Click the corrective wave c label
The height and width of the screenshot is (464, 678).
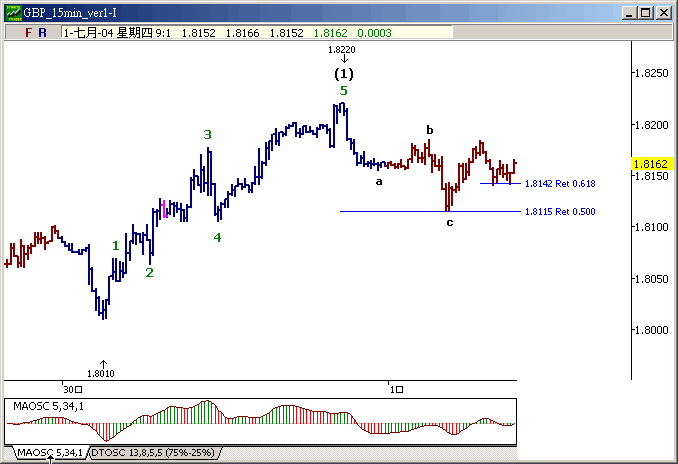click(x=450, y=223)
